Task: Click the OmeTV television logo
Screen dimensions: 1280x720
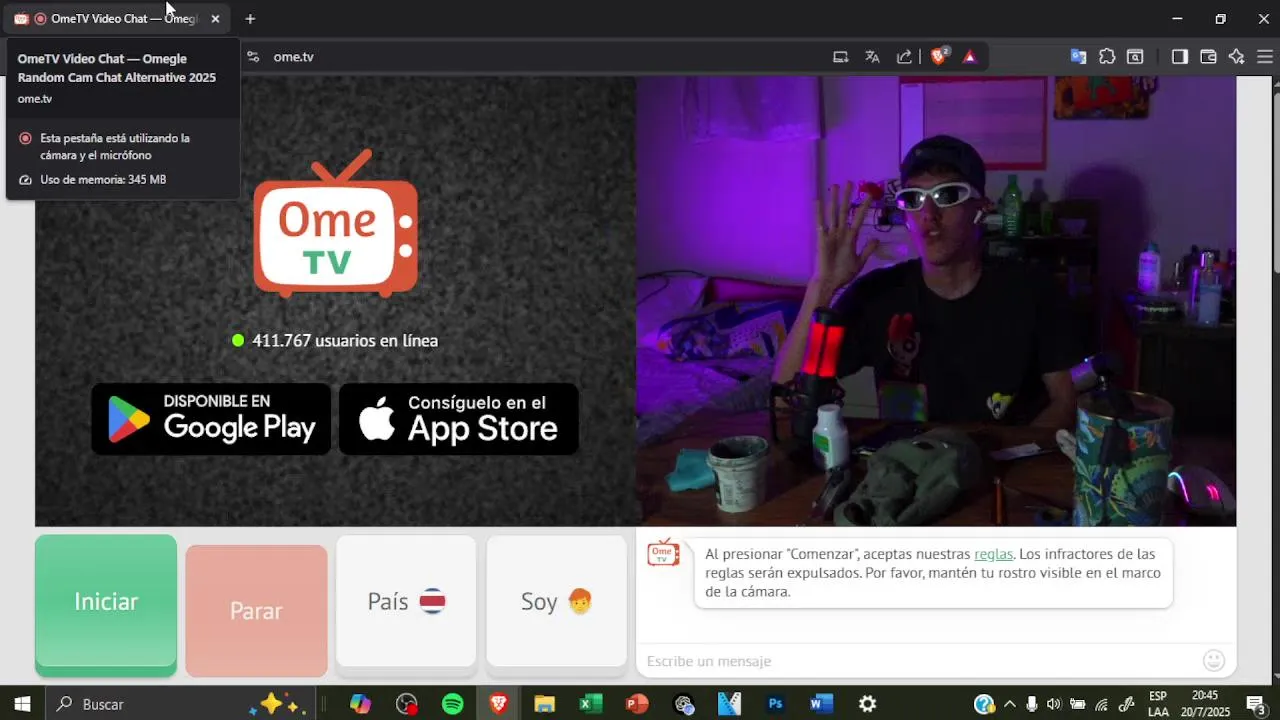Action: click(x=335, y=223)
